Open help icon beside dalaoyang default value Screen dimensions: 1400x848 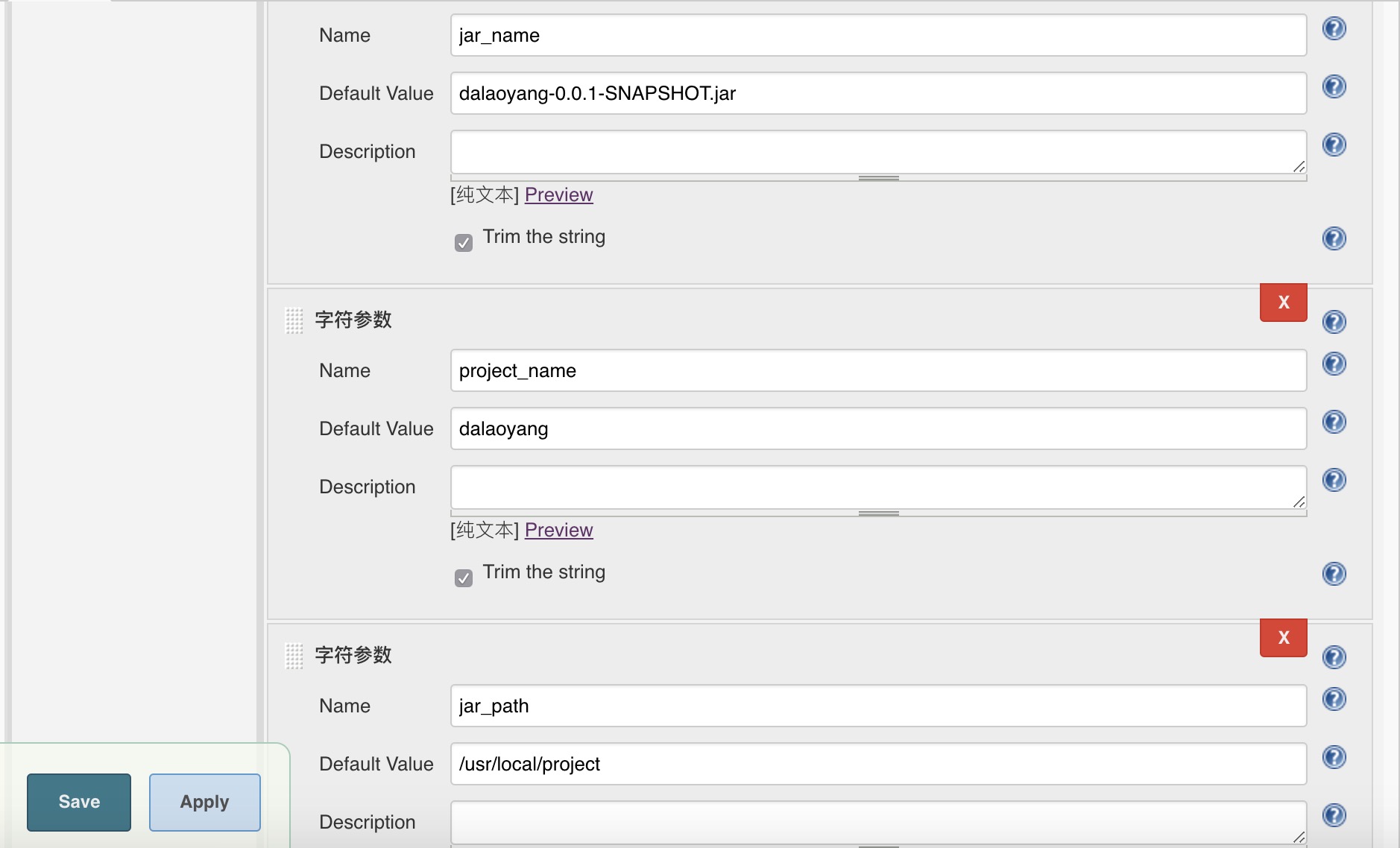tap(1334, 423)
